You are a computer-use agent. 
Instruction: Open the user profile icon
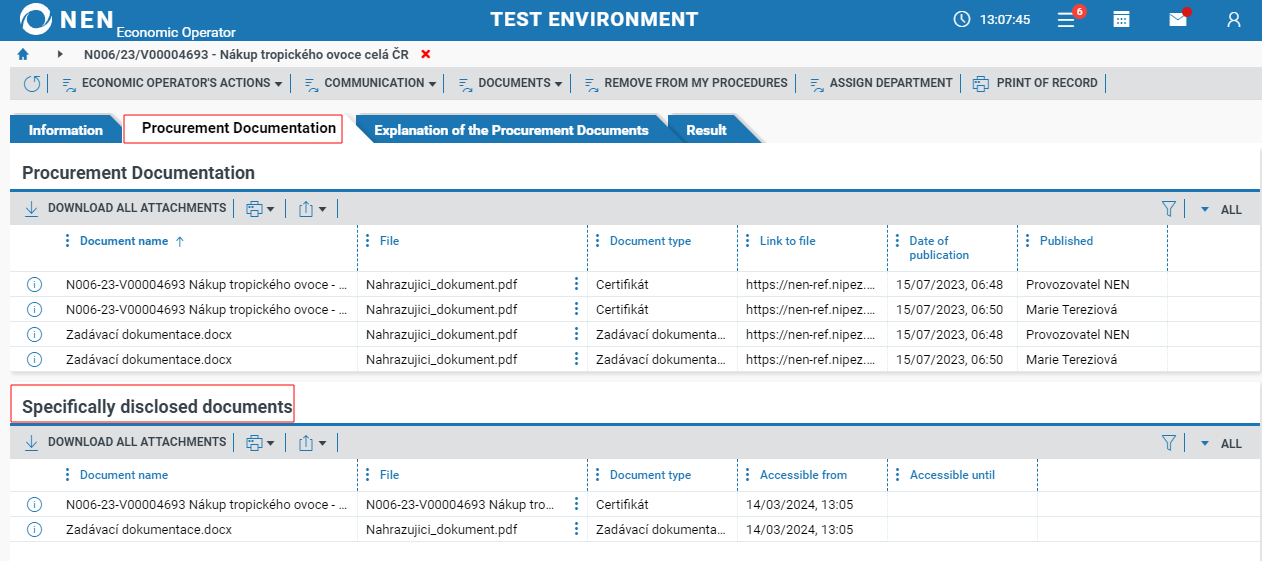(1234, 20)
